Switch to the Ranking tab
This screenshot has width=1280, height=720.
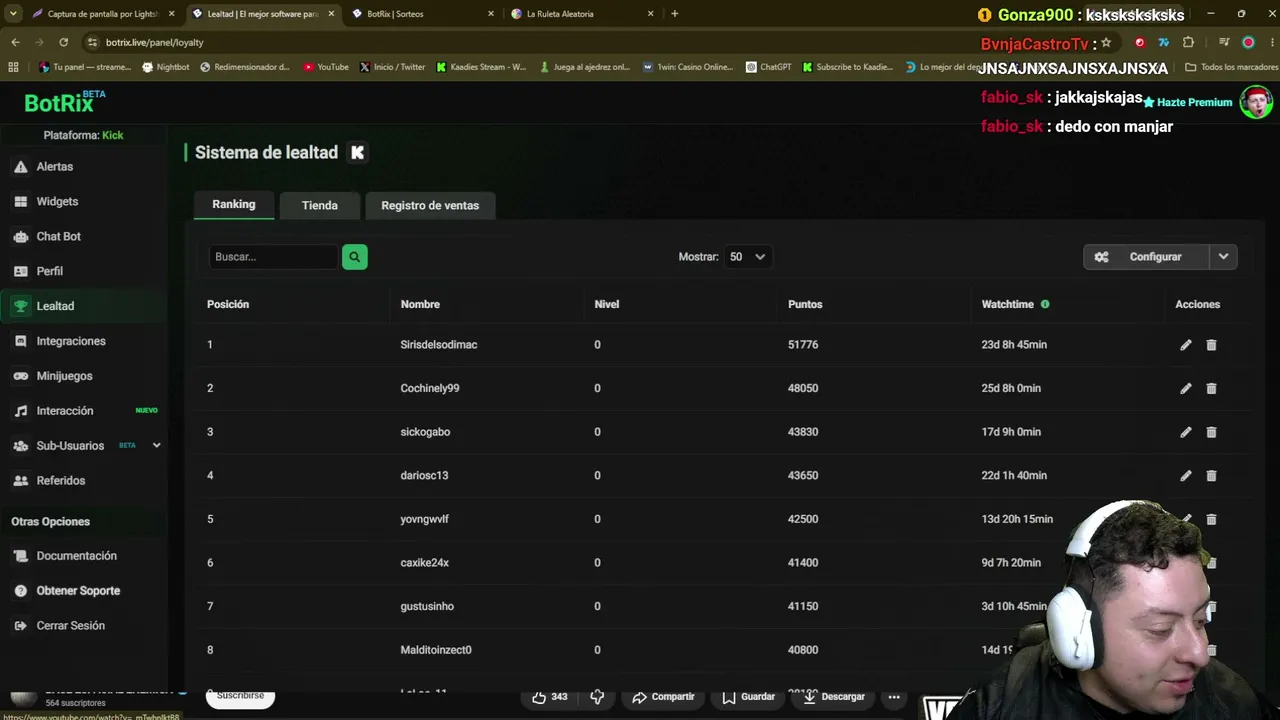(234, 205)
